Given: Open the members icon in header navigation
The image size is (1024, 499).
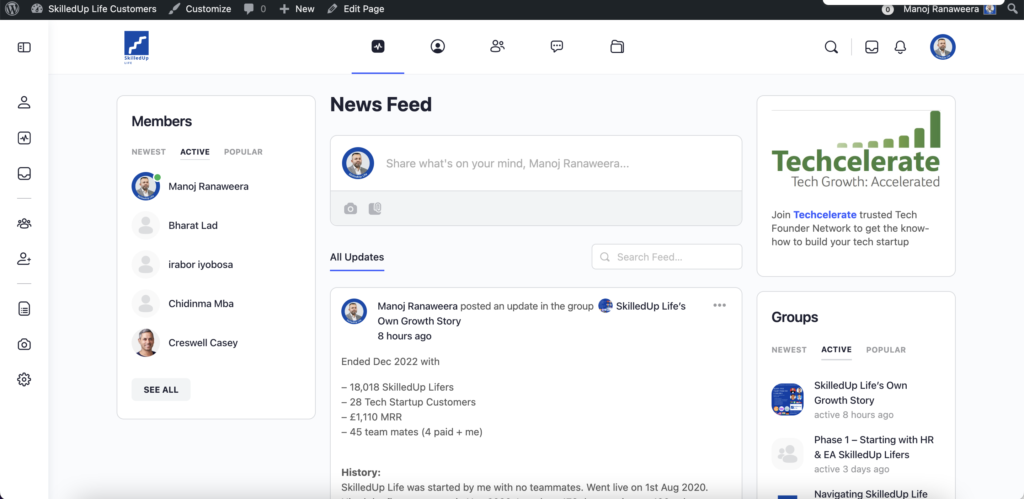Looking at the screenshot, I should click(x=498, y=46).
